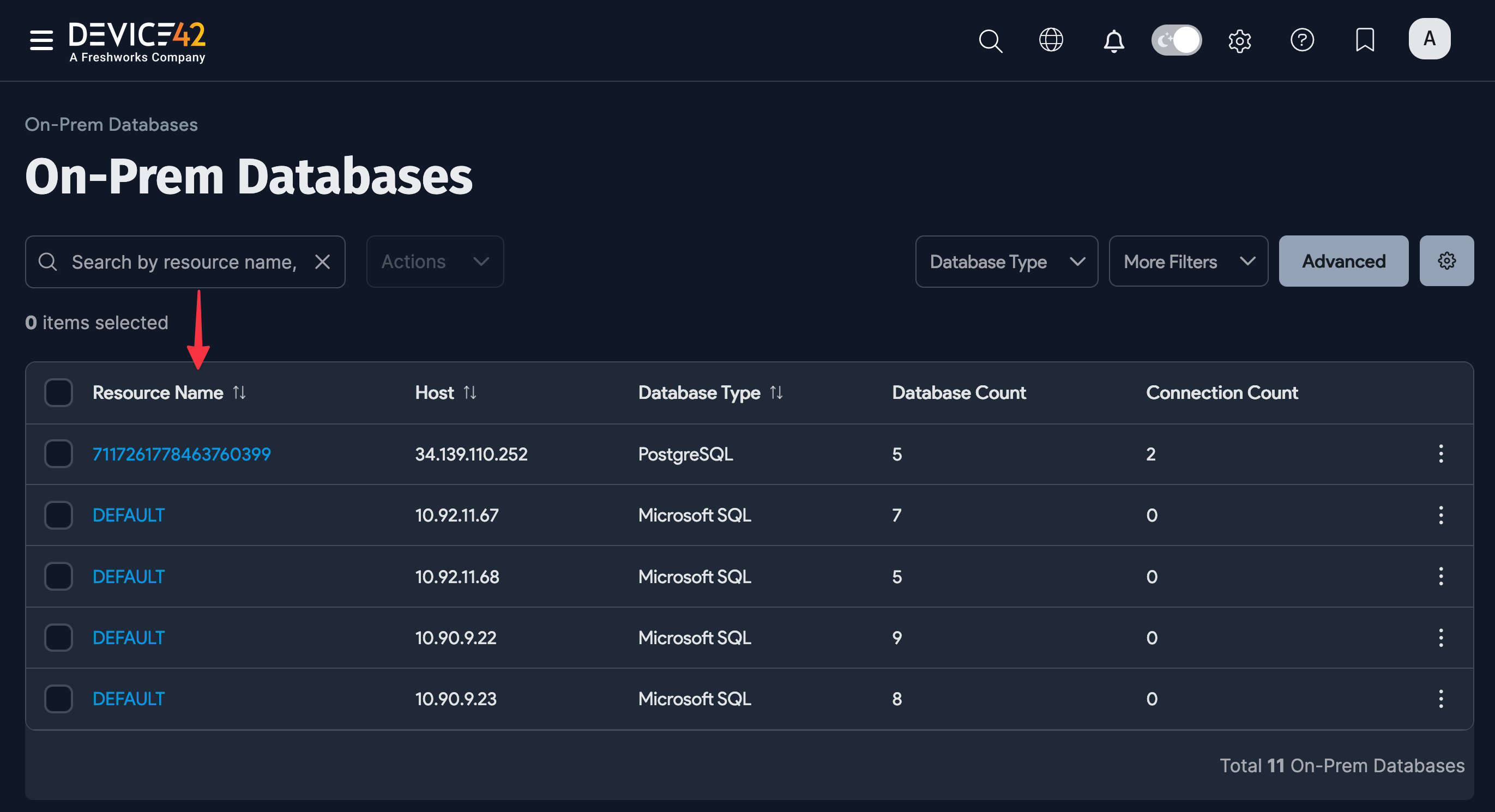
Task: Open the table column settings gear
Action: point(1446,261)
